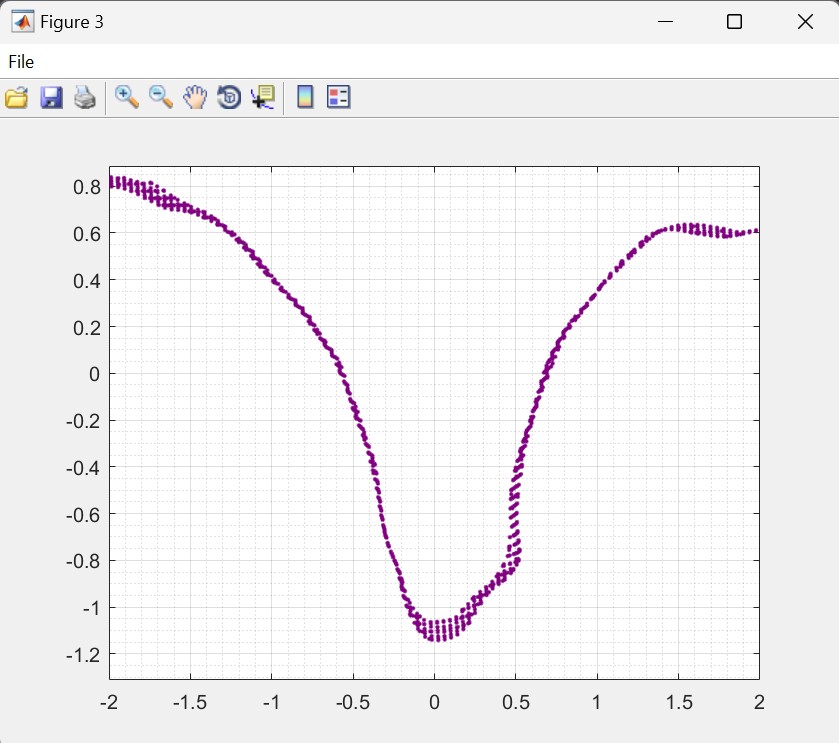Viewport: 839px width, 743px height.
Task: Toggle the legend using the Insert Legend icon
Action: 339,97
